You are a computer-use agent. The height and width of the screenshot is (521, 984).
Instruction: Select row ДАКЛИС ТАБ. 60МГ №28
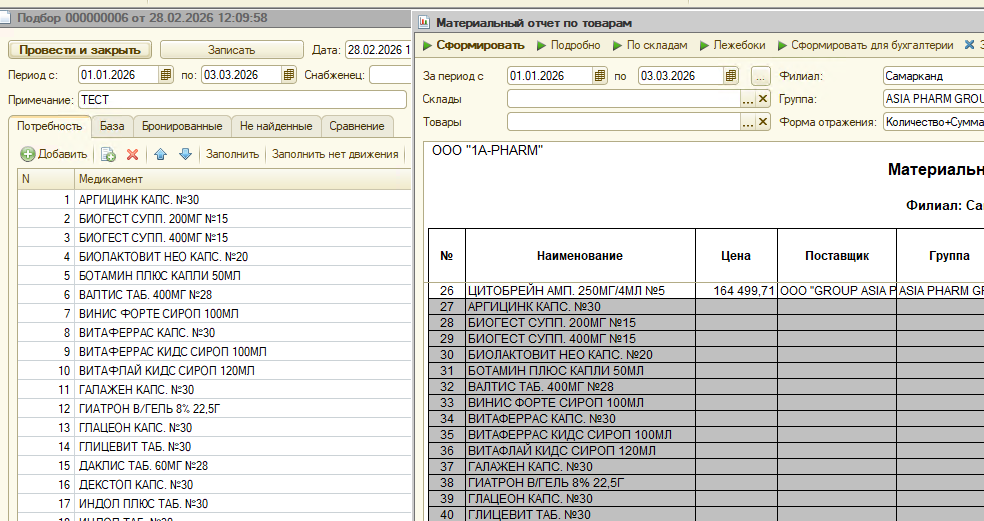tap(214, 466)
